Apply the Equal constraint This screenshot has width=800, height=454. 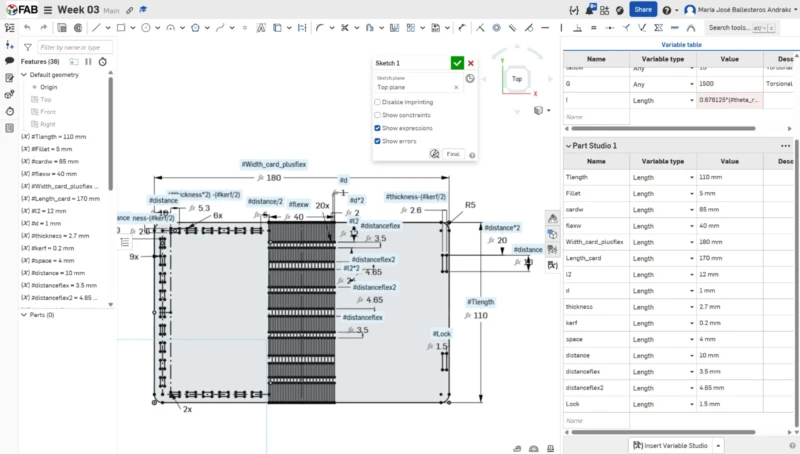tap(594, 28)
